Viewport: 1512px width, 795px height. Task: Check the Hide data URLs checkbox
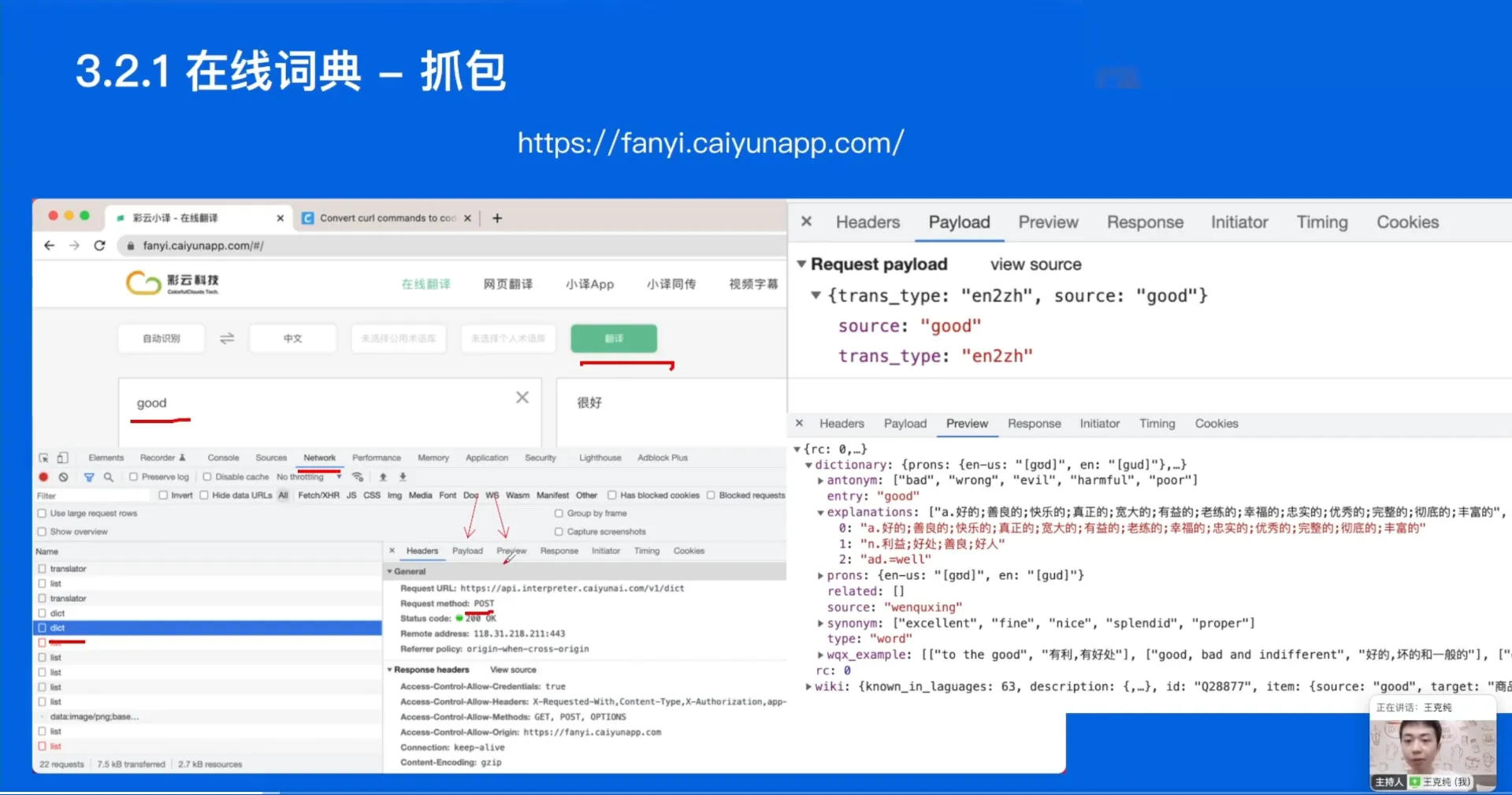pyautogui.click(x=204, y=495)
